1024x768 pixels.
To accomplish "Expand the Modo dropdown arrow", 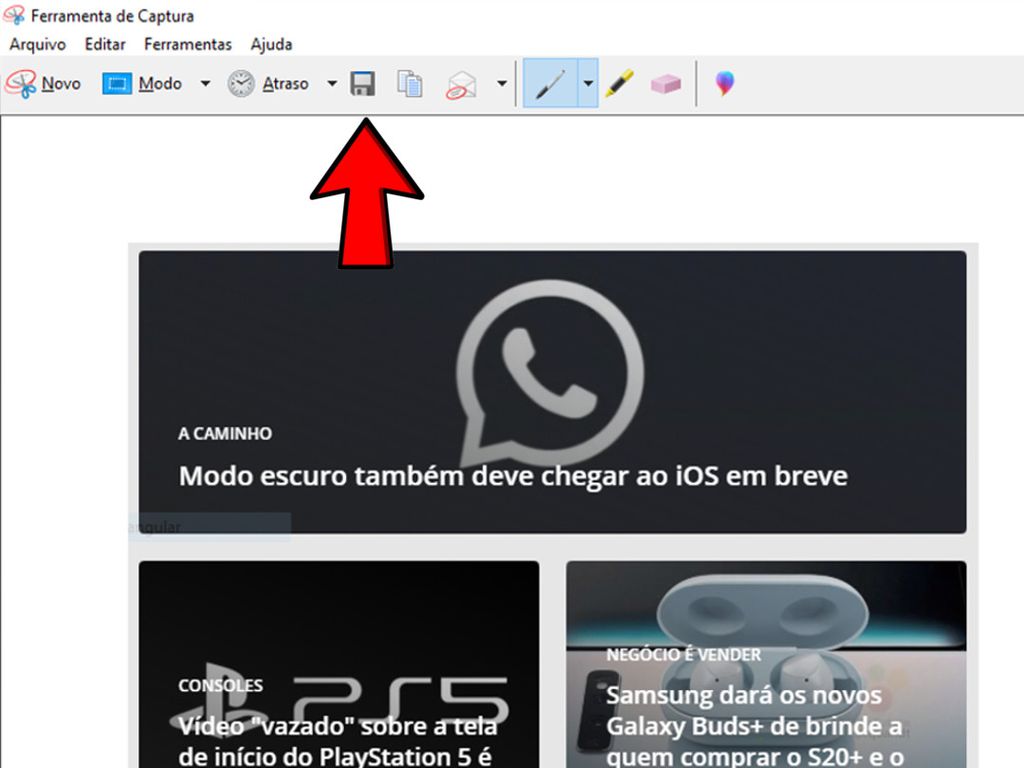I will pos(205,84).
